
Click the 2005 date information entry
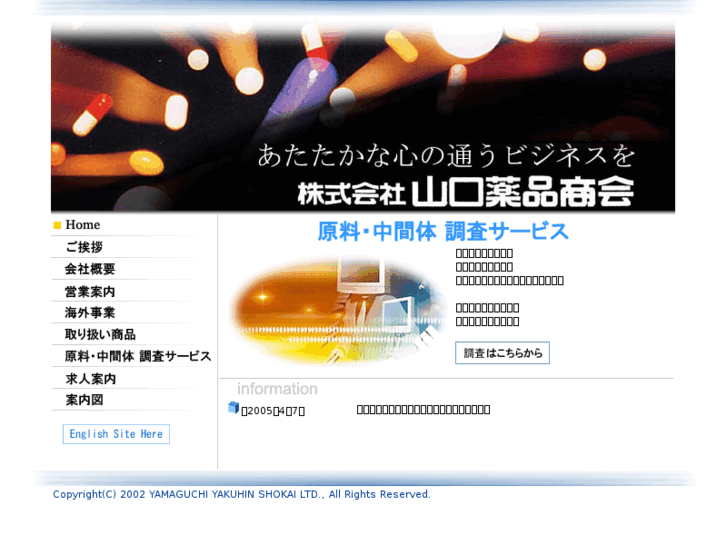pyautogui.click(x=273, y=411)
